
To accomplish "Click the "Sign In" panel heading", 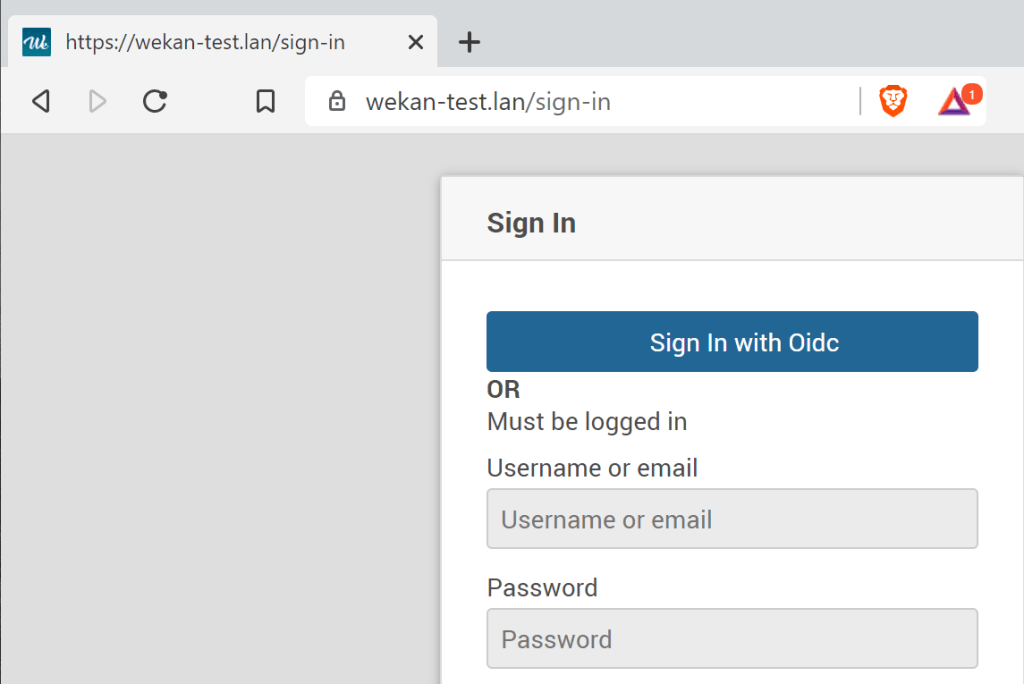I will pyautogui.click(x=531, y=222).
